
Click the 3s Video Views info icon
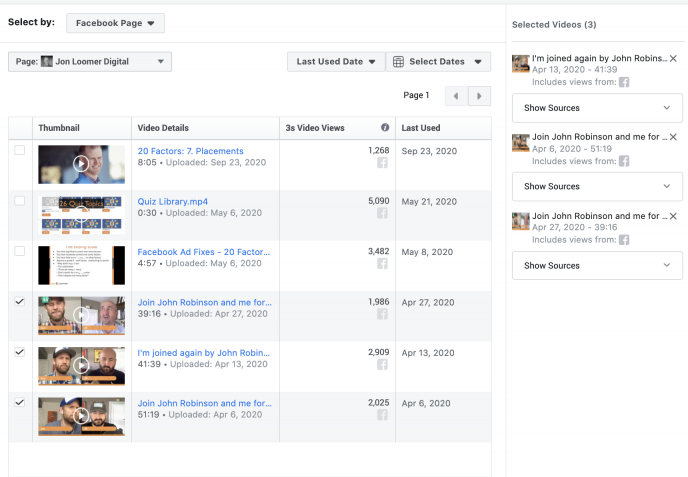(x=385, y=128)
